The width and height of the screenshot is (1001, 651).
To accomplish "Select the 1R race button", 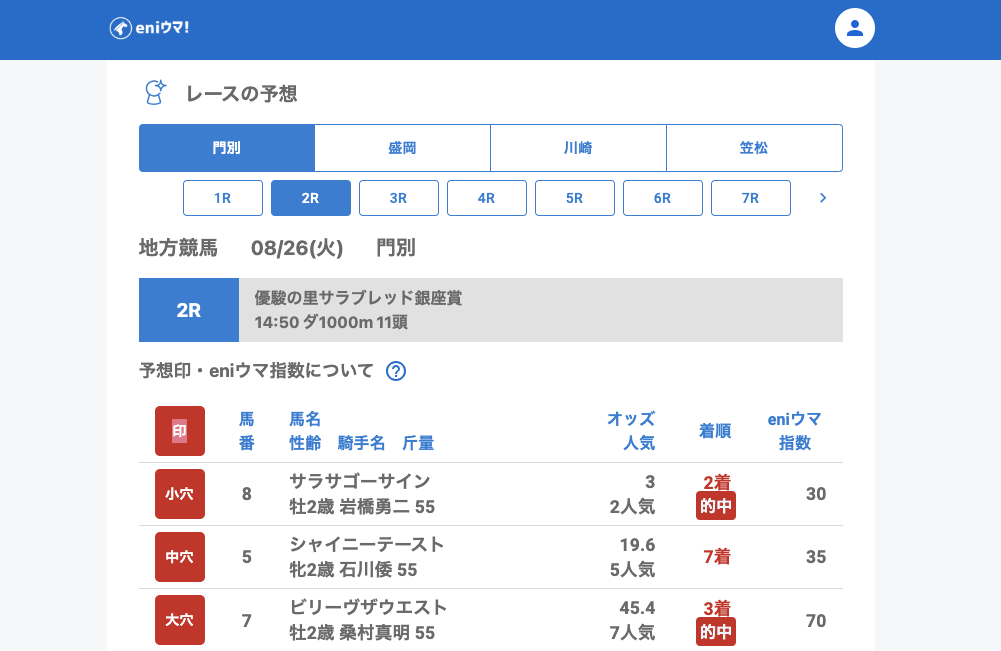I will click(223, 198).
